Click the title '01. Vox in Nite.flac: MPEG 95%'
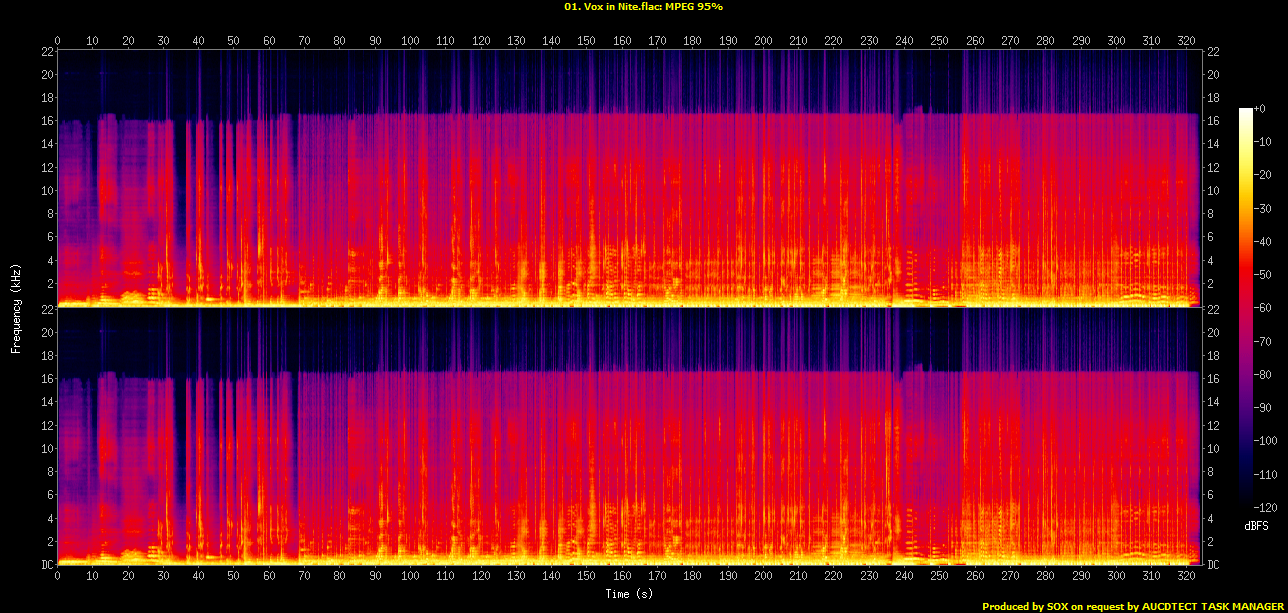The height and width of the screenshot is (613, 1288). (x=643, y=7)
